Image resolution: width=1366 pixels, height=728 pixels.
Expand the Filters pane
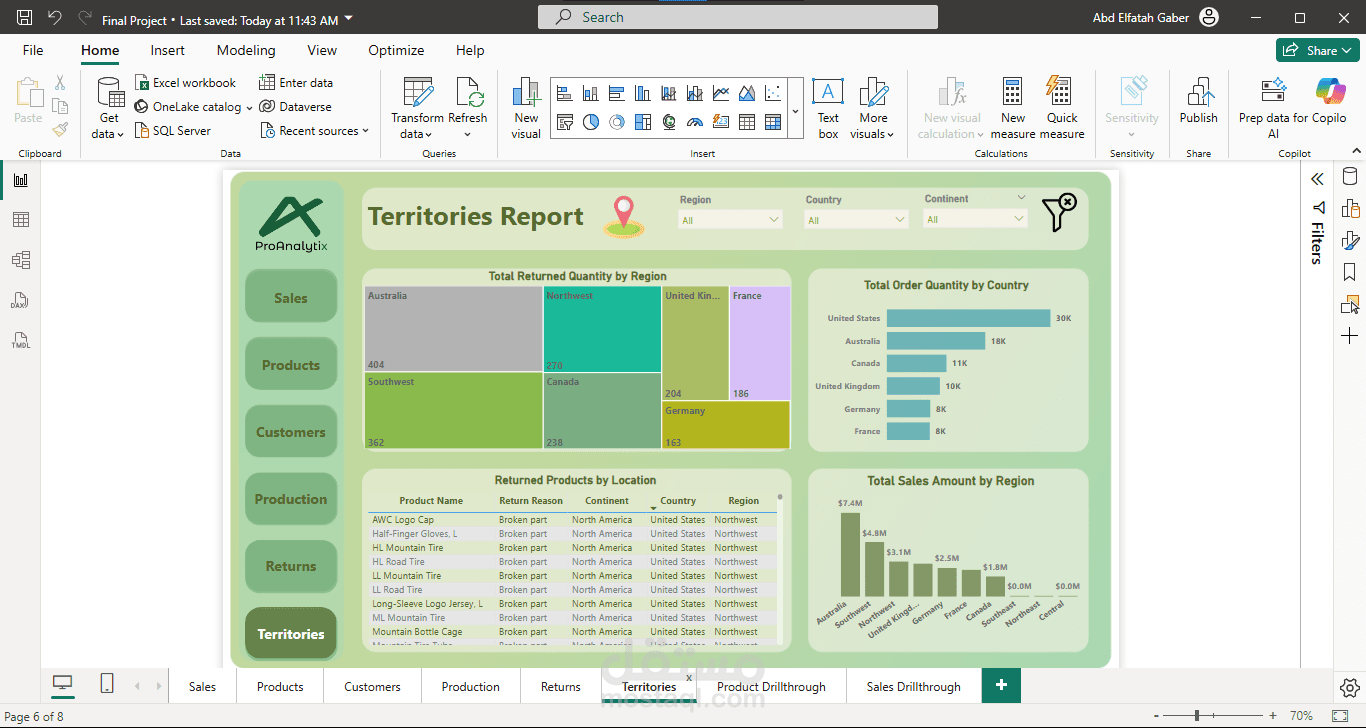coord(1317,179)
